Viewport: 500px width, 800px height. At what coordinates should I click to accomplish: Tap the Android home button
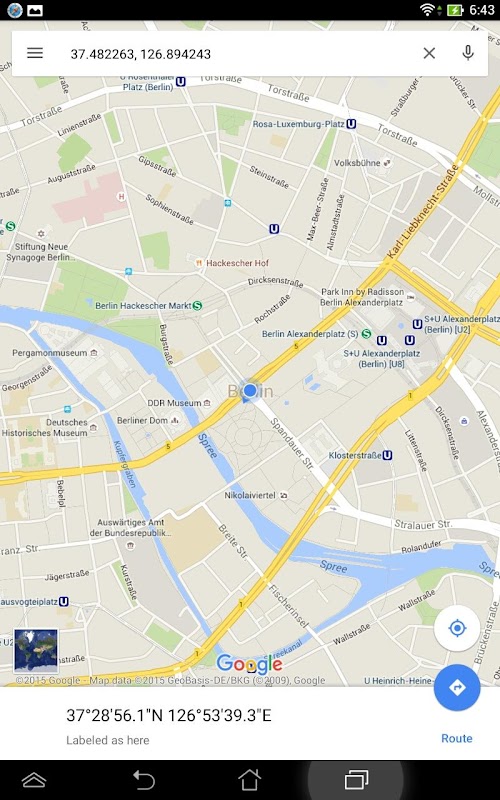[249, 780]
